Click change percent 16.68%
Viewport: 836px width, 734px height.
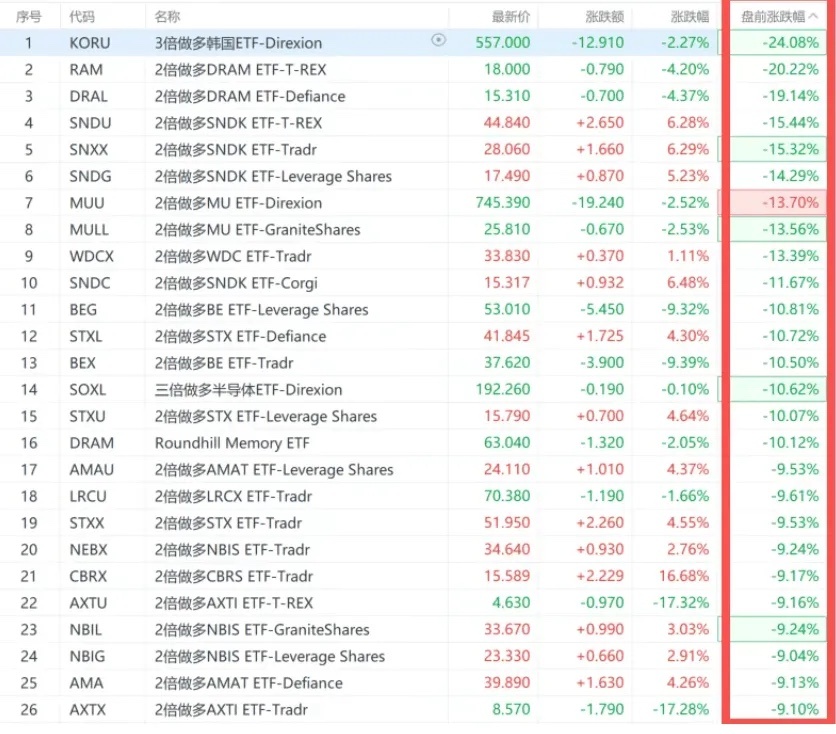(x=684, y=576)
